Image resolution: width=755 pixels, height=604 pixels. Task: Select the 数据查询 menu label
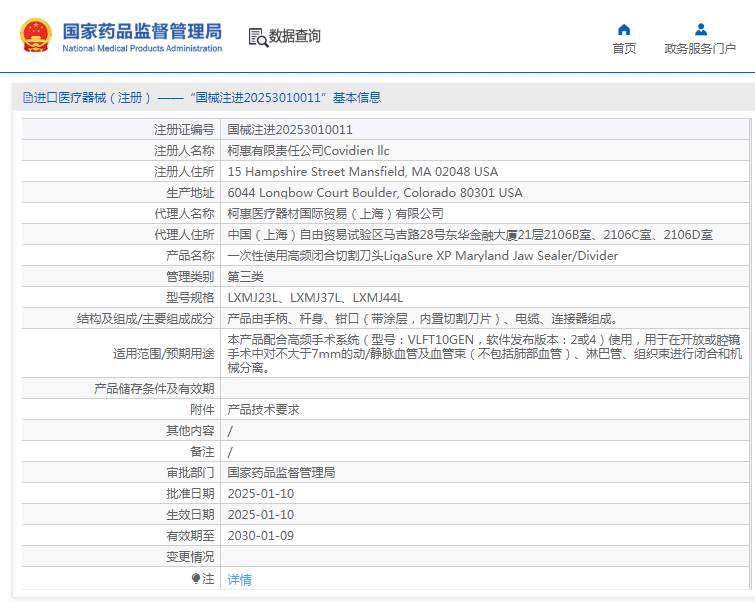click(x=295, y=37)
